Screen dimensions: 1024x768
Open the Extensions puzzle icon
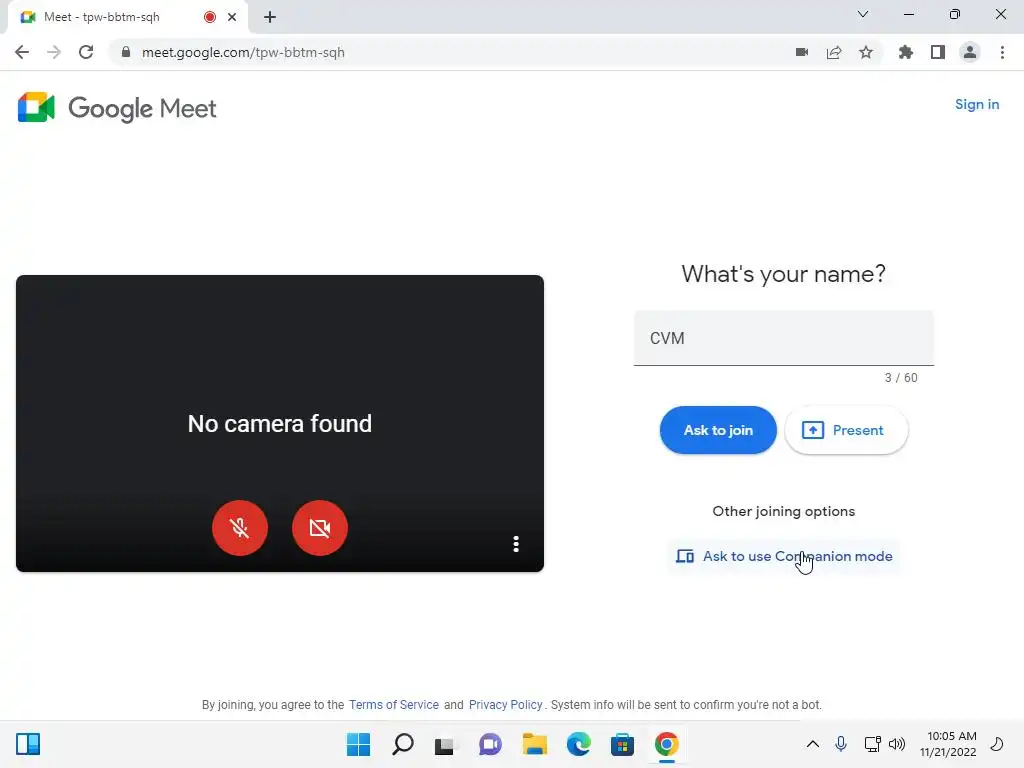pos(906,52)
